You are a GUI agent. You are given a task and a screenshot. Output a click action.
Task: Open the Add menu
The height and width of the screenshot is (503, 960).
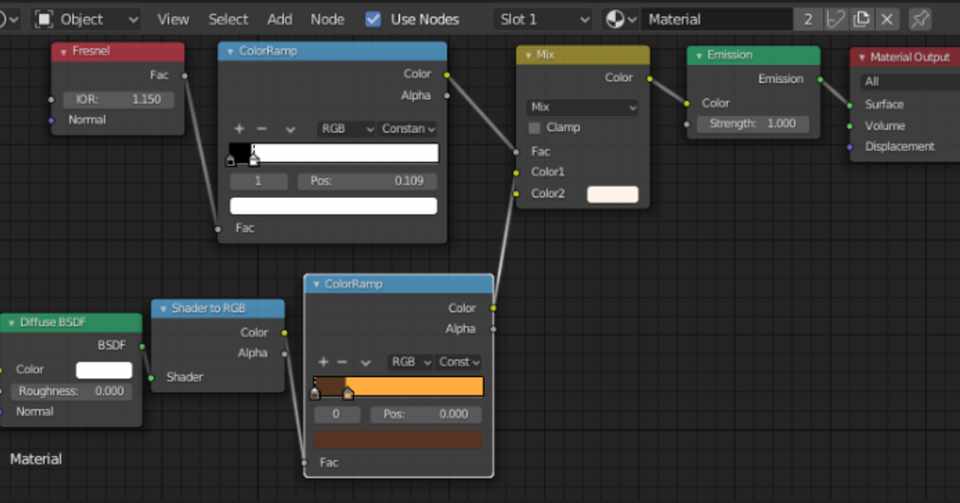coord(279,20)
